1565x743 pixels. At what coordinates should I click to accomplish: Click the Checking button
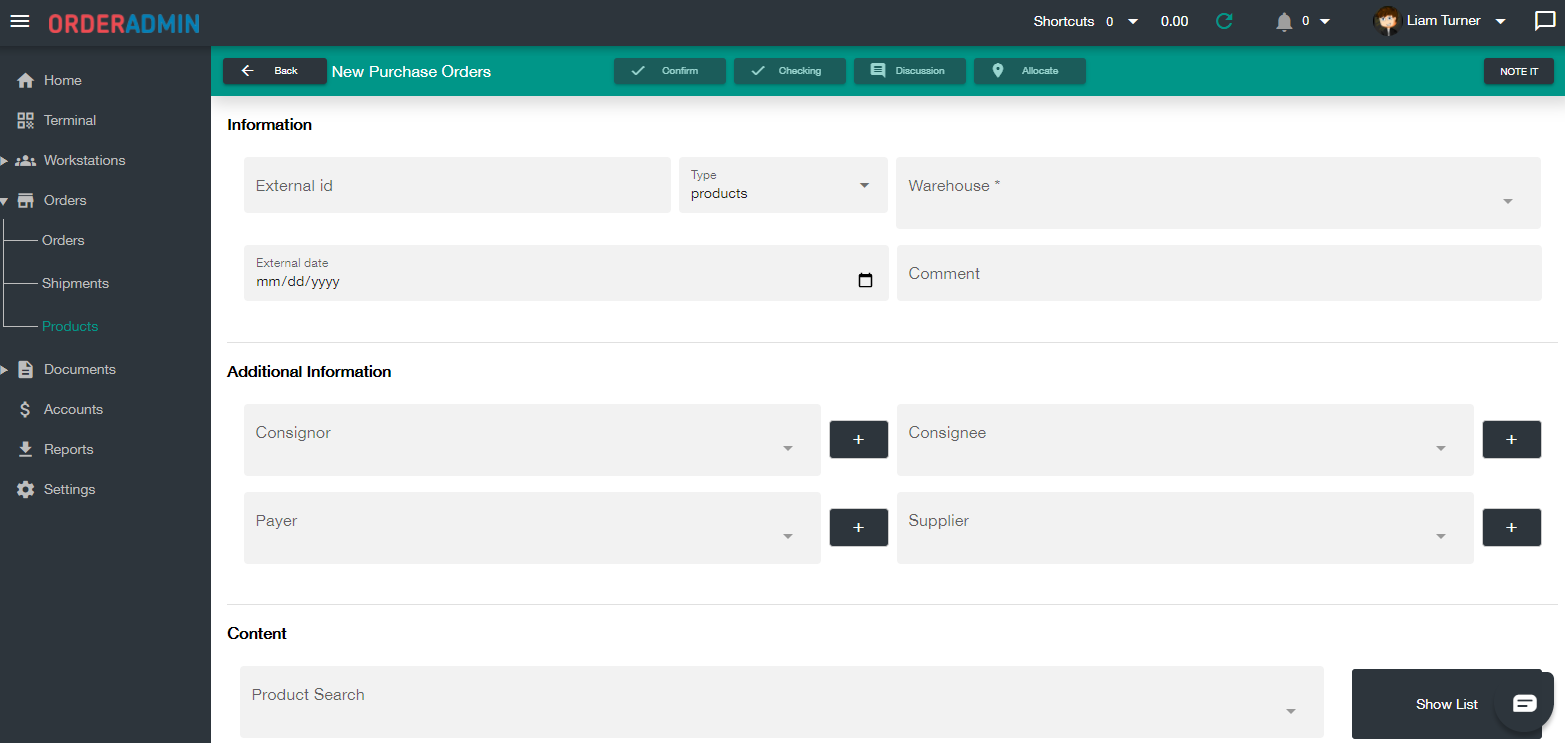point(790,71)
